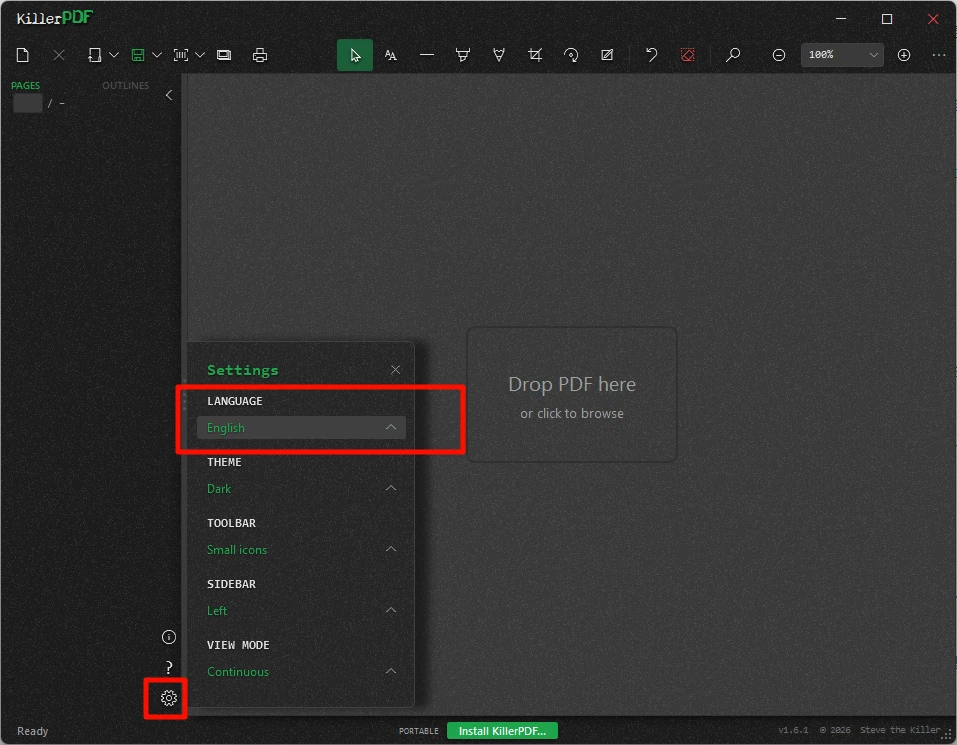Click the settings gear icon
Screen dimensions: 957x745
point(168,698)
